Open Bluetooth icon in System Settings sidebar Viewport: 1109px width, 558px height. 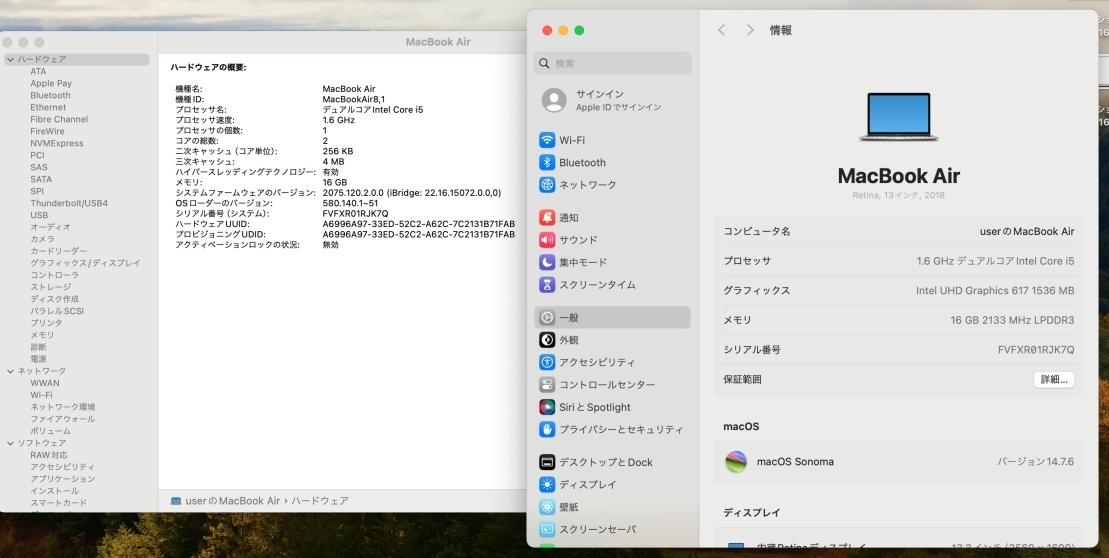547,163
